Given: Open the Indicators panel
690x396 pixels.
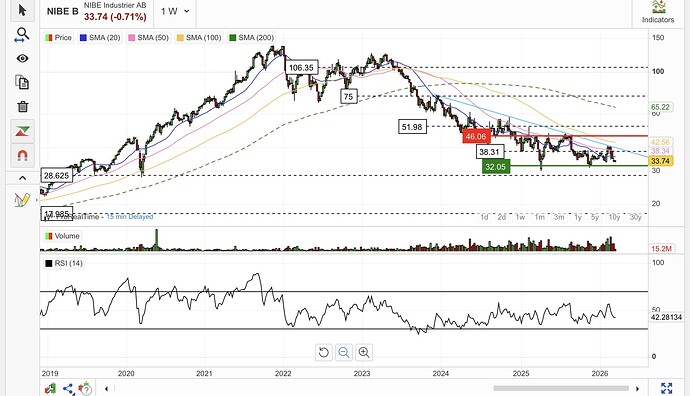Looking at the screenshot, I should tap(658, 12).
